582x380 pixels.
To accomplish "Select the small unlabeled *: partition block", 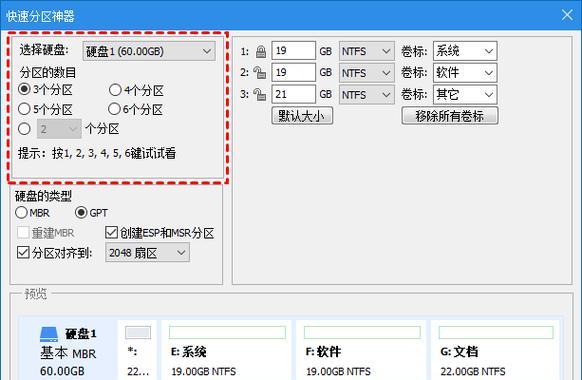I will [x=138, y=350].
